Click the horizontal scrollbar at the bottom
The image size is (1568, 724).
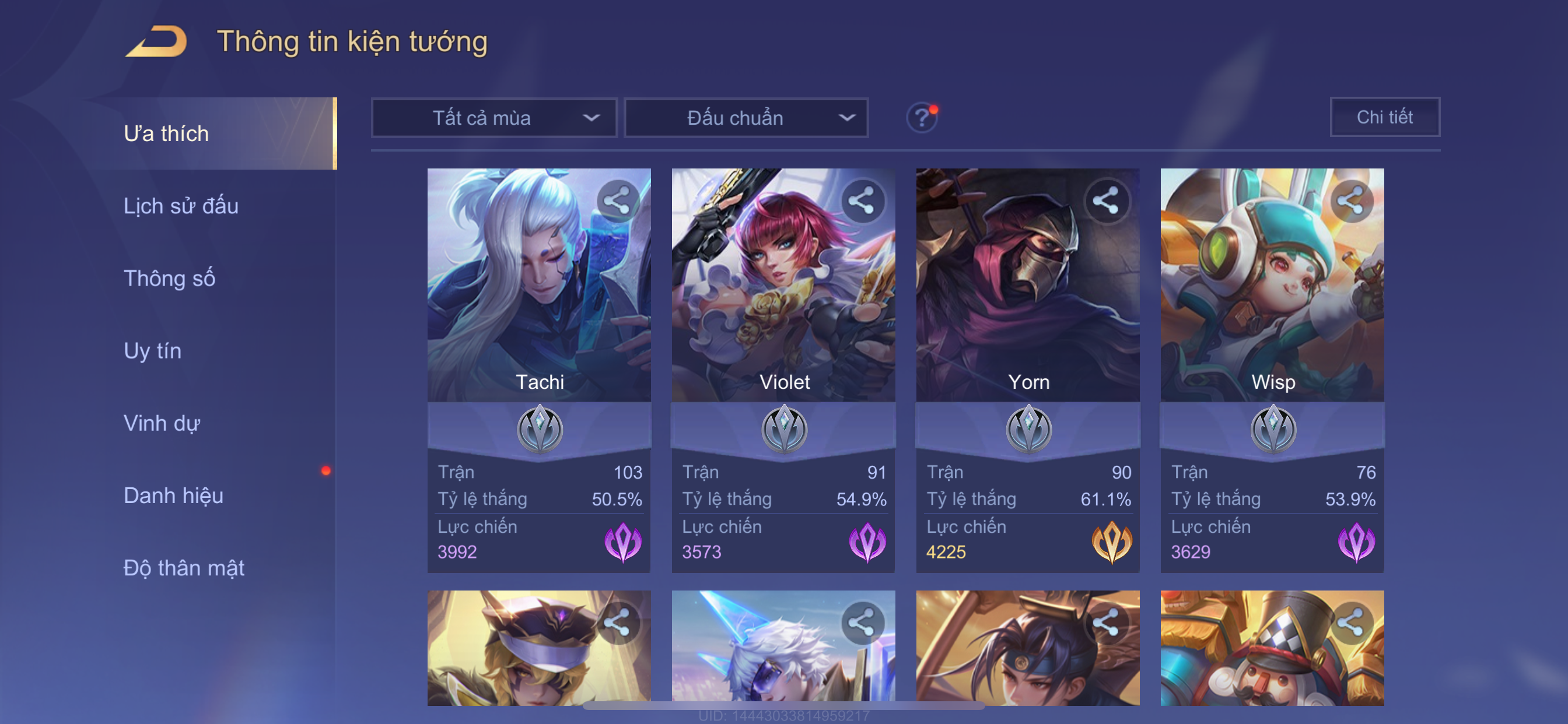pyautogui.click(x=784, y=706)
